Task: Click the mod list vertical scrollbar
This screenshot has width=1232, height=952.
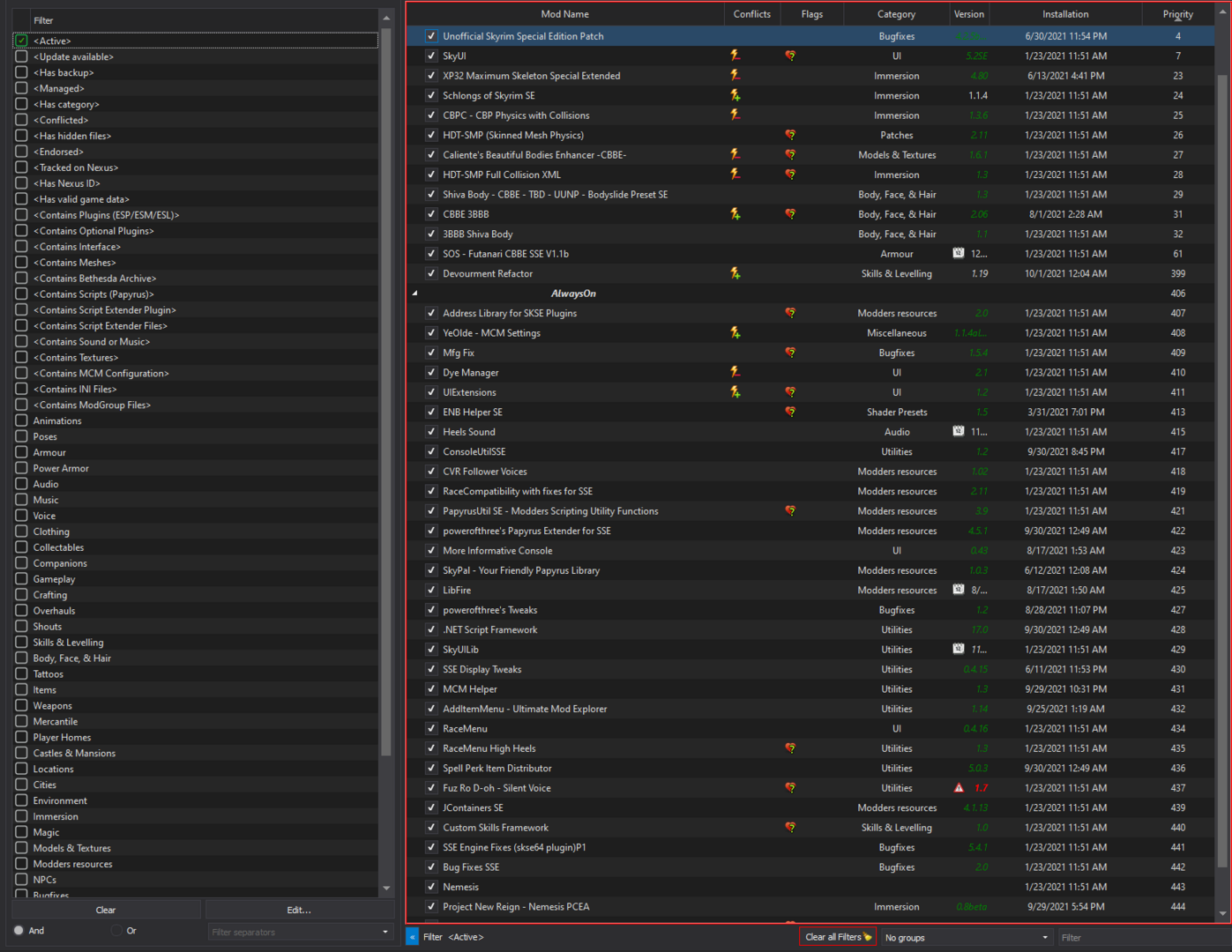Action: click(x=1222, y=472)
